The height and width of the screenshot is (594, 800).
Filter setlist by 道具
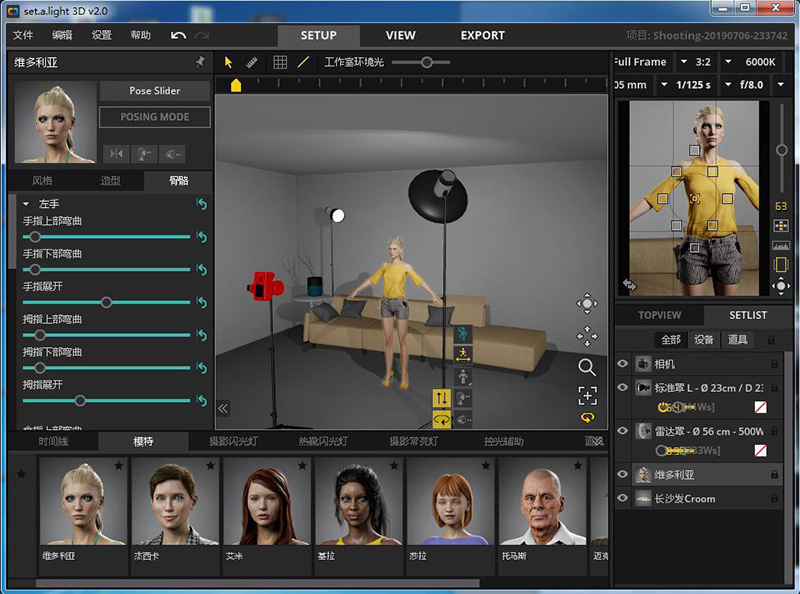point(737,339)
